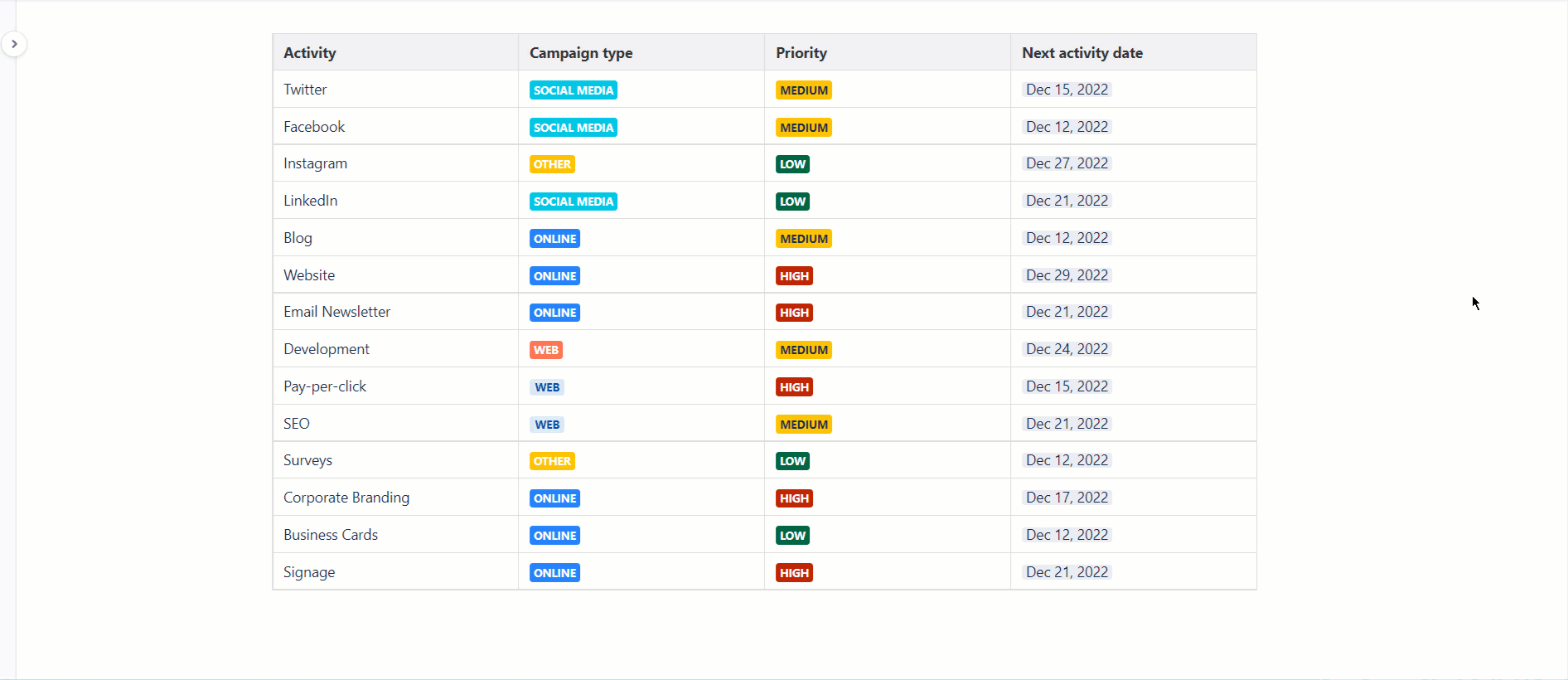1568x680 pixels.
Task: Click the Next activity date header
Action: (x=1082, y=53)
